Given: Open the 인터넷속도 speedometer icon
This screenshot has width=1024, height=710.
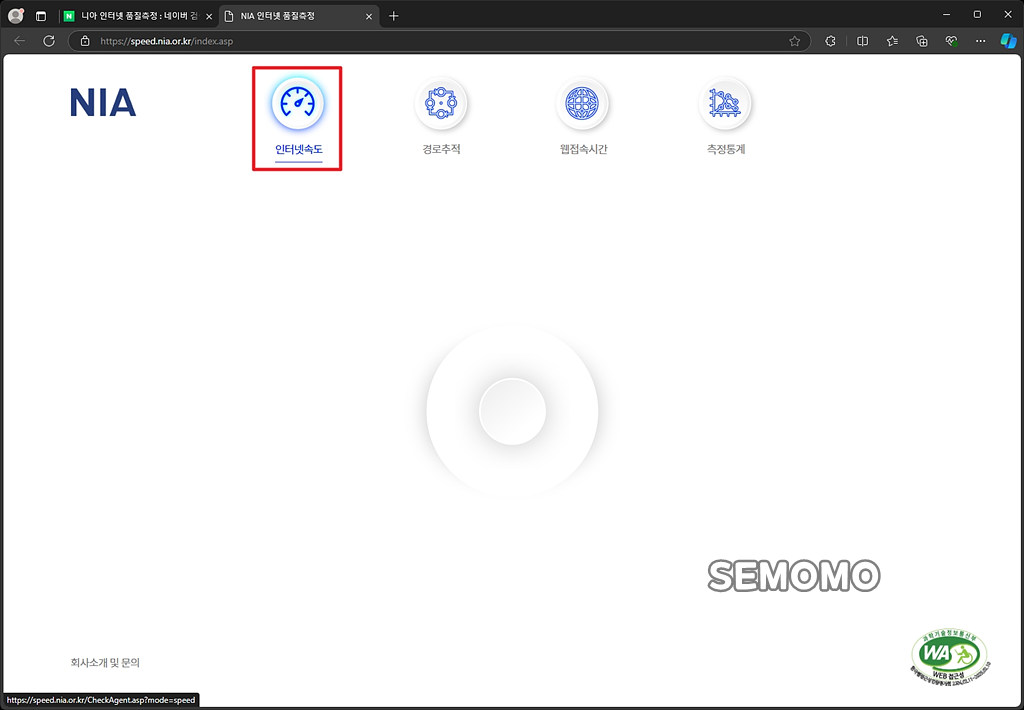Looking at the screenshot, I should click(x=298, y=103).
